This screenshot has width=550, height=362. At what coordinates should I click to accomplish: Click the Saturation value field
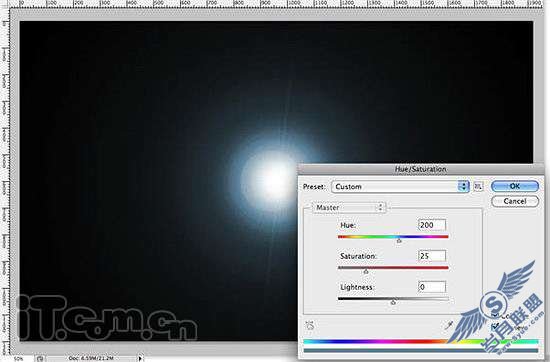432,256
